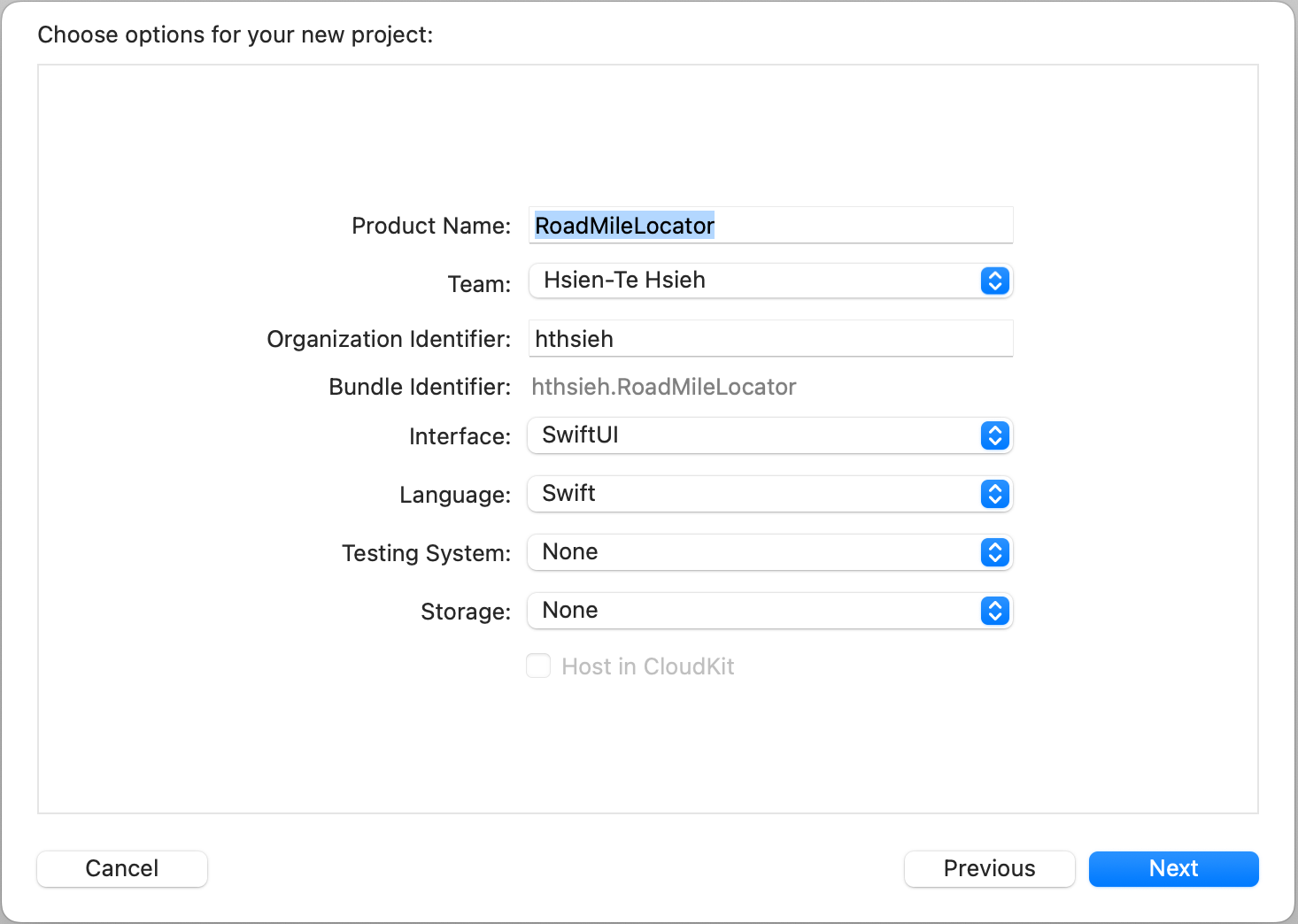Viewport: 1298px width, 924px height.
Task: Go back with the Previous button
Action: tap(989, 868)
